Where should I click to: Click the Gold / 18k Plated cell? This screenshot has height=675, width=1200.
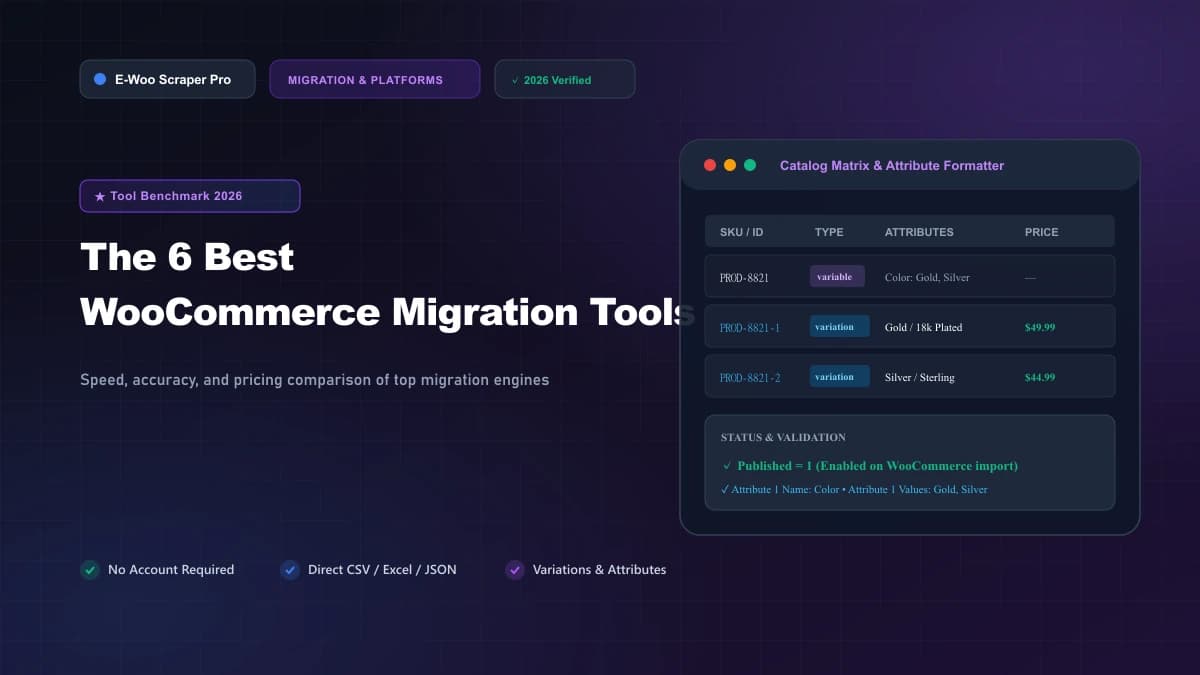coord(923,327)
